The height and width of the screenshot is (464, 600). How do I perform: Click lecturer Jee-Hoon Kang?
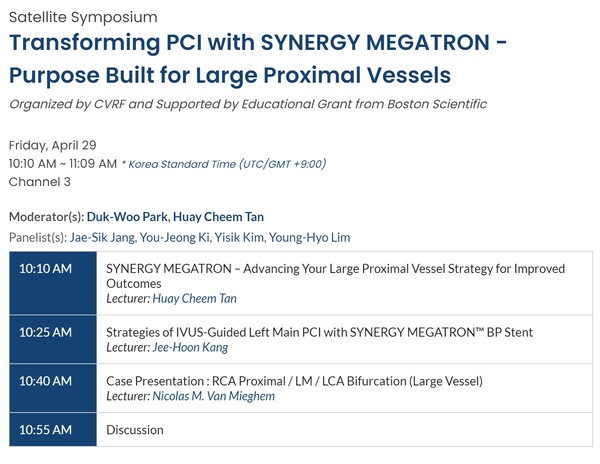pos(191,347)
